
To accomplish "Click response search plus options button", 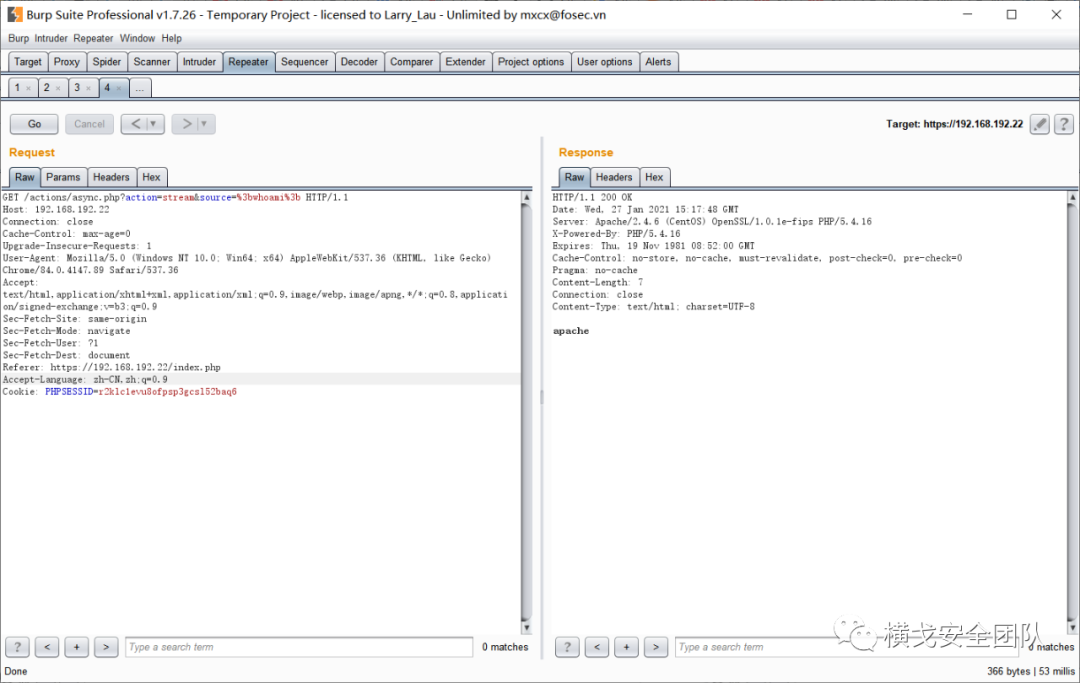I will coord(626,647).
